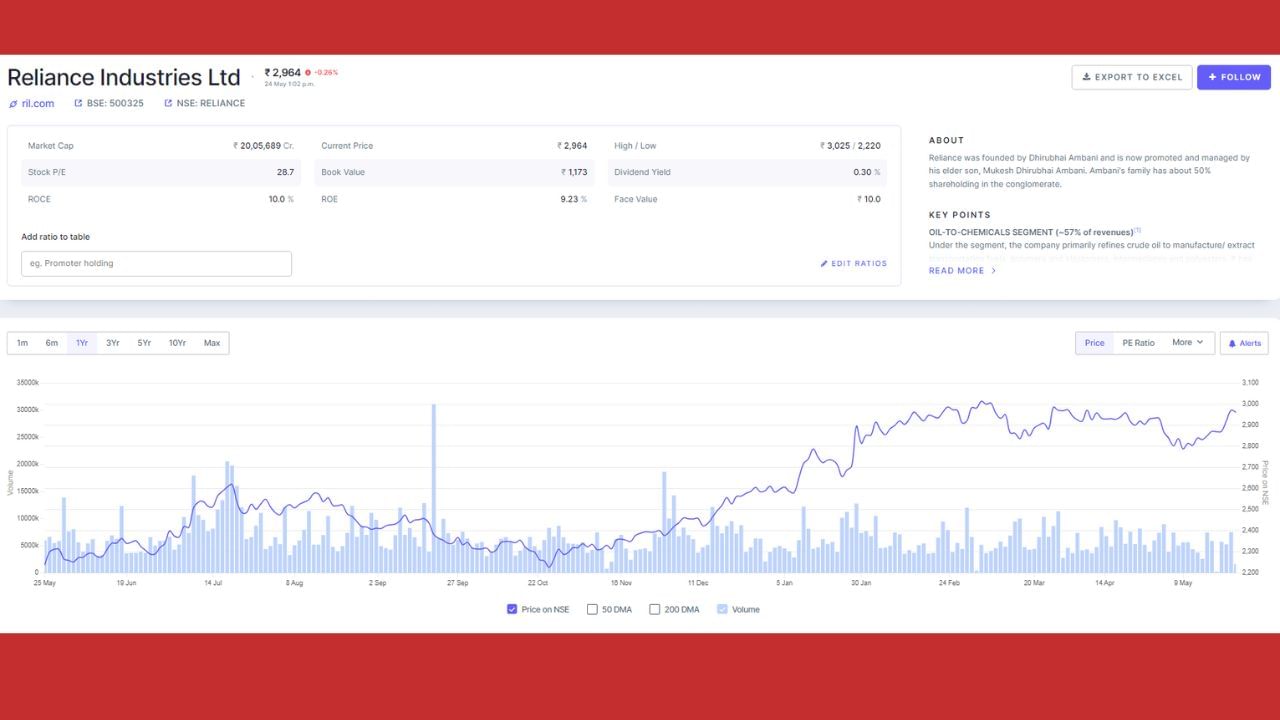Click the Face Value amount ₹ 10.0

click(869, 199)
